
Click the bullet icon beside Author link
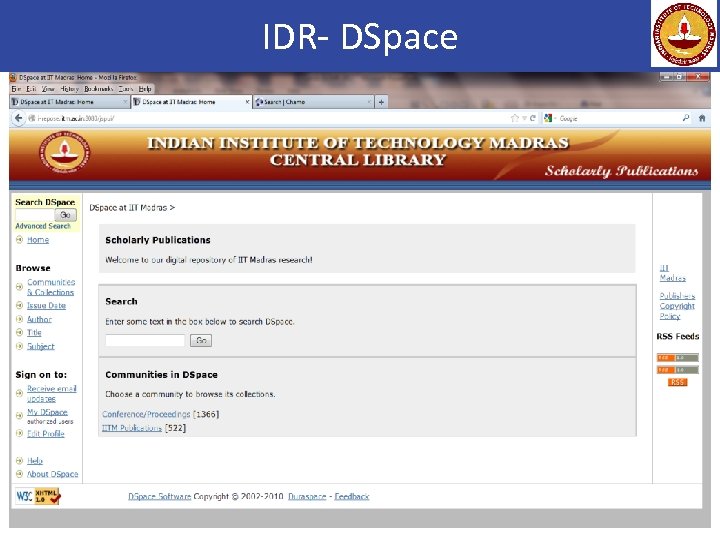(x=19, y=319)
